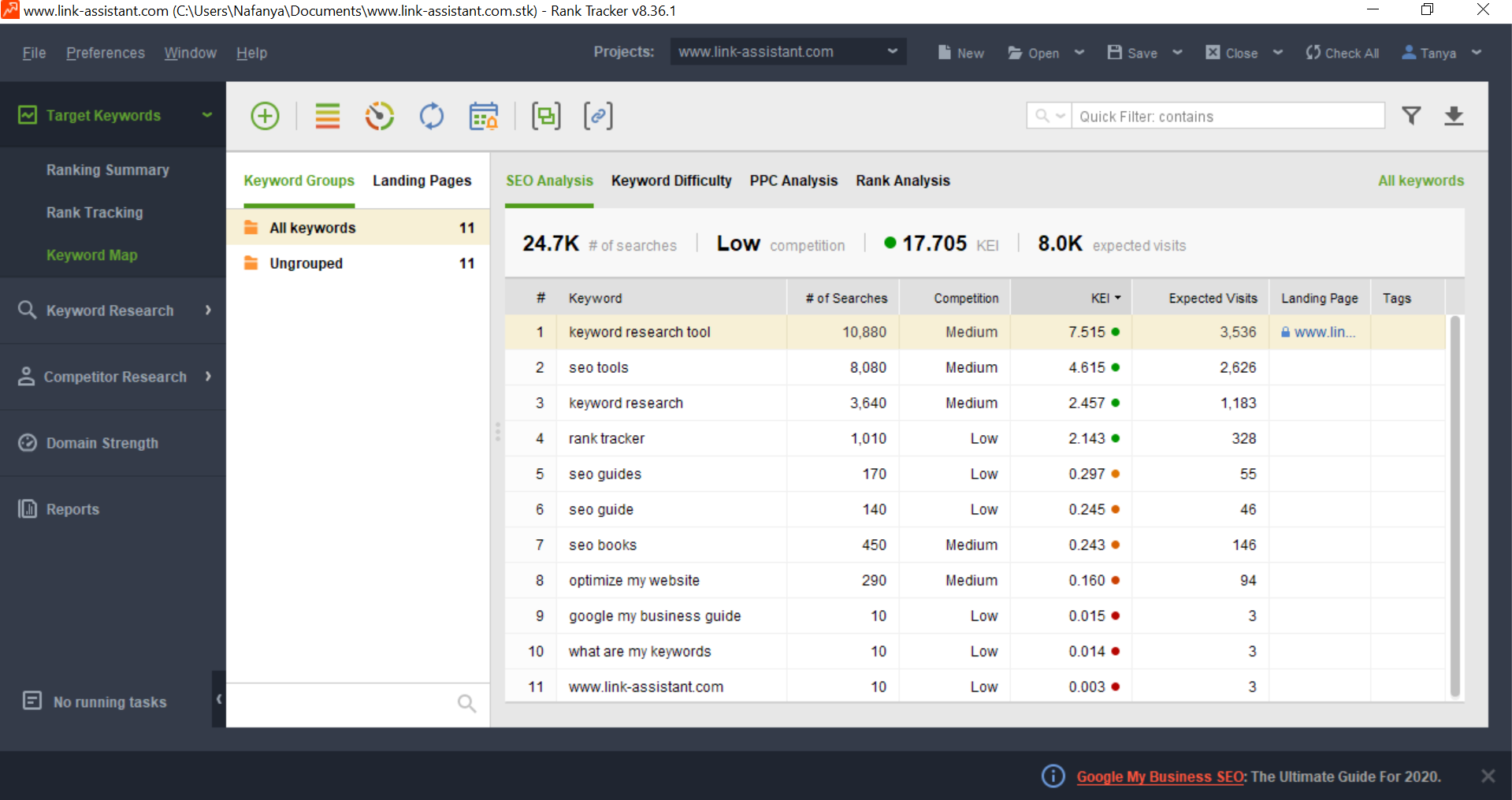Click the move to keyword group icon
The height and width of the screenshot is (800, 1512).
click(x=546, y=116)
